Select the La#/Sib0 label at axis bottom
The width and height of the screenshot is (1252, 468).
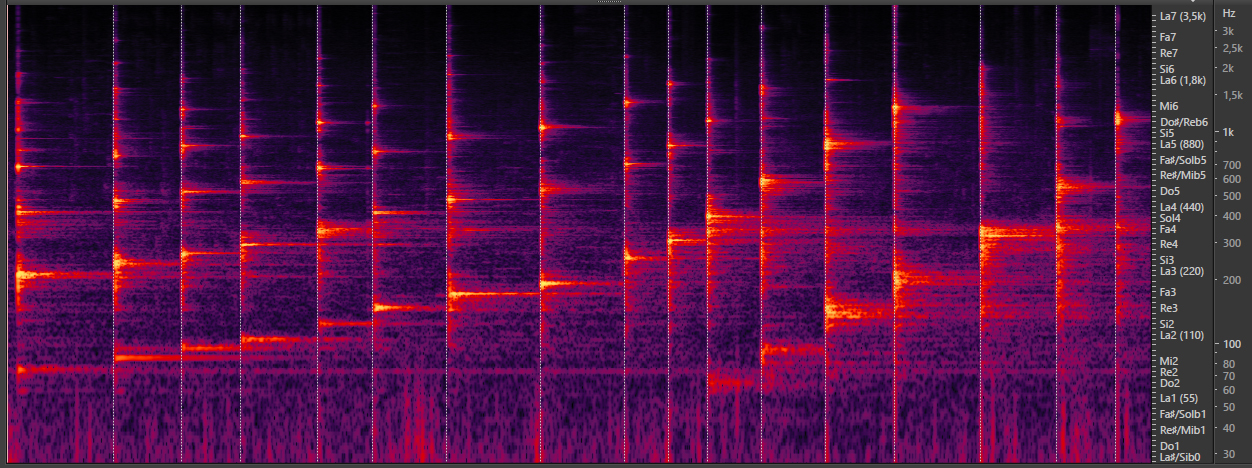1180,457
